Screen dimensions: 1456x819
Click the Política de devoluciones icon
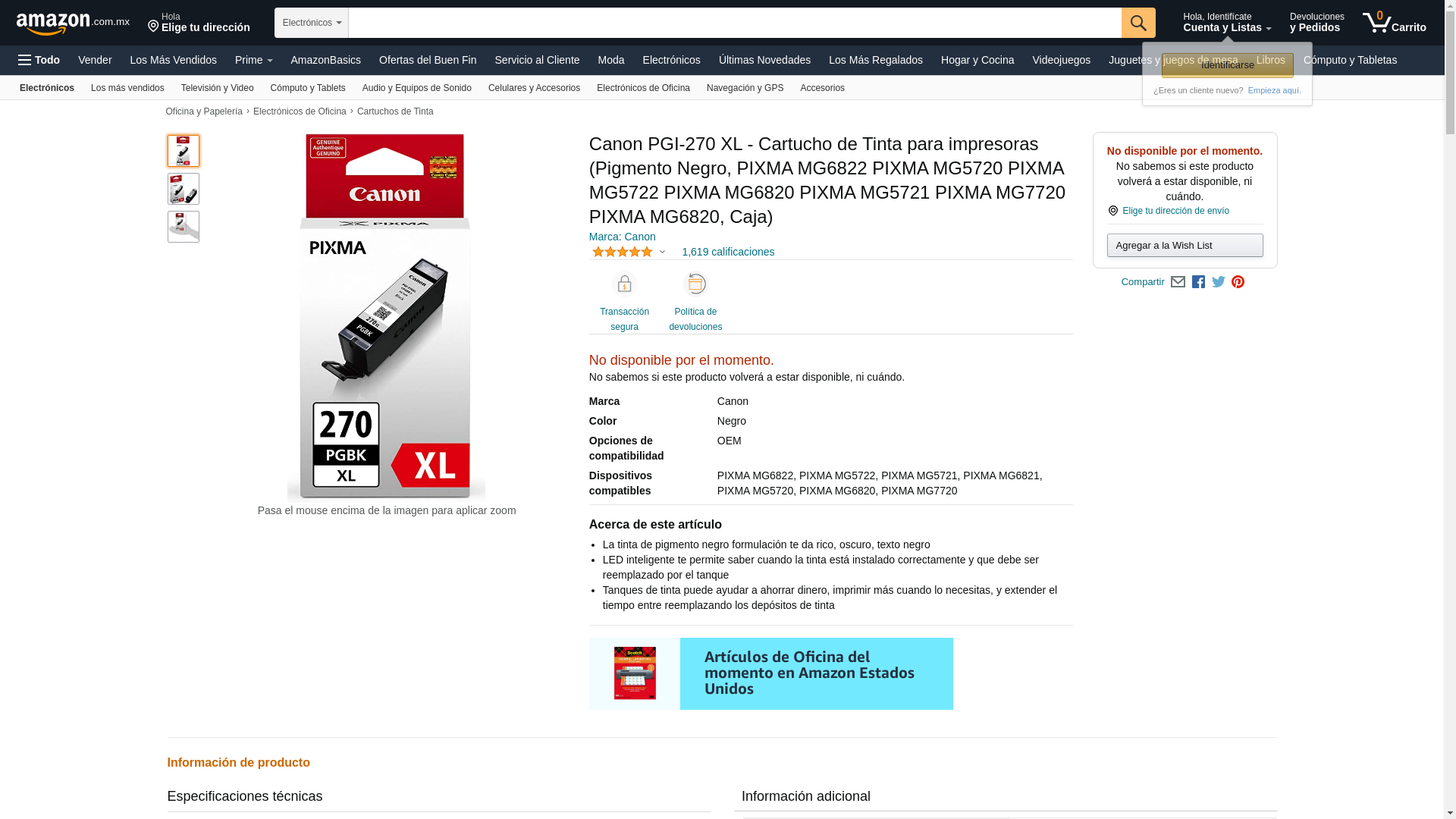point(695,284)
